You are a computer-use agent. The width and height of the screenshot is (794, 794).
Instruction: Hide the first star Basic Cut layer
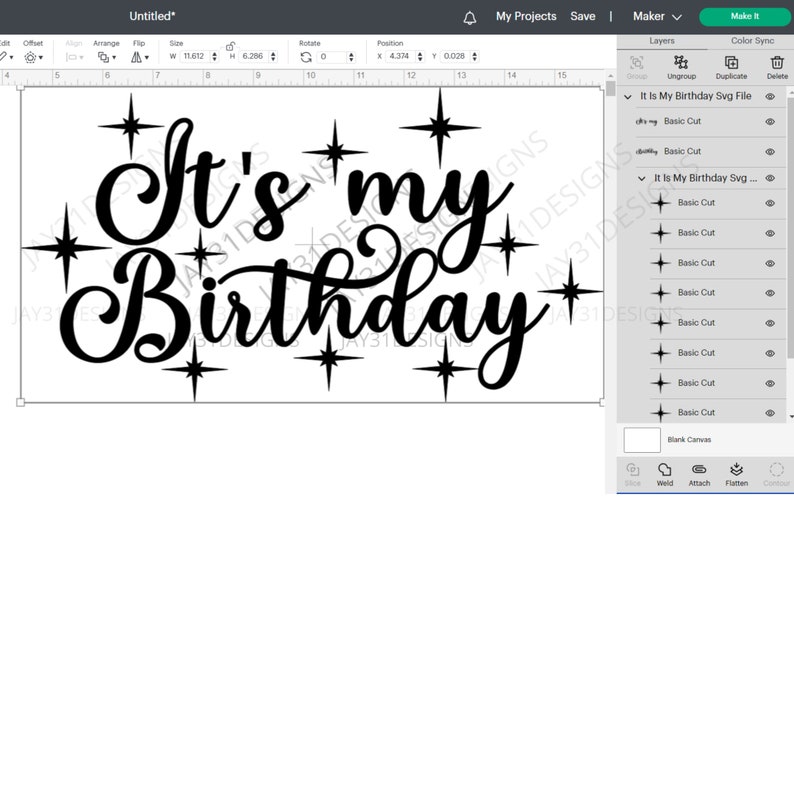(770, 203)
